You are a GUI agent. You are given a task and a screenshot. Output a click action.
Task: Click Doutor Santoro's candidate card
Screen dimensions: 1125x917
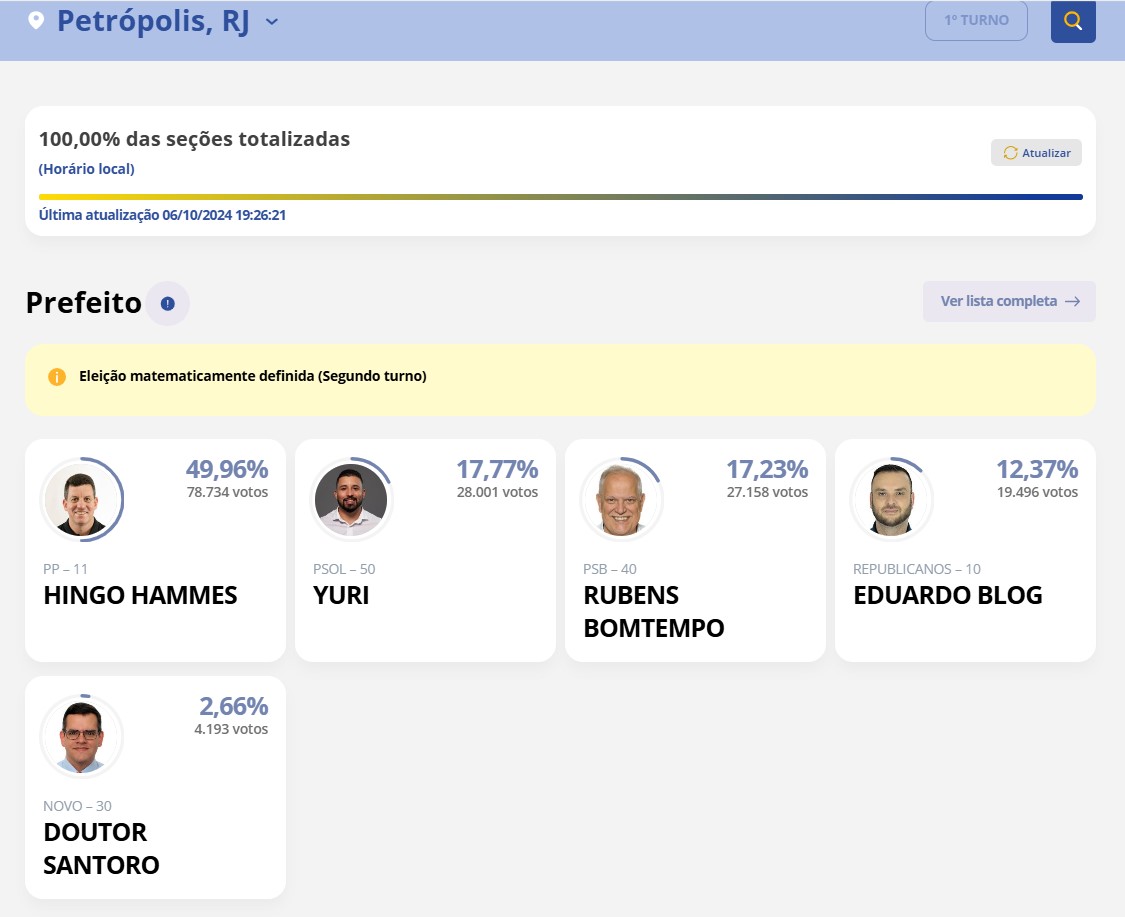coord(155,787)
